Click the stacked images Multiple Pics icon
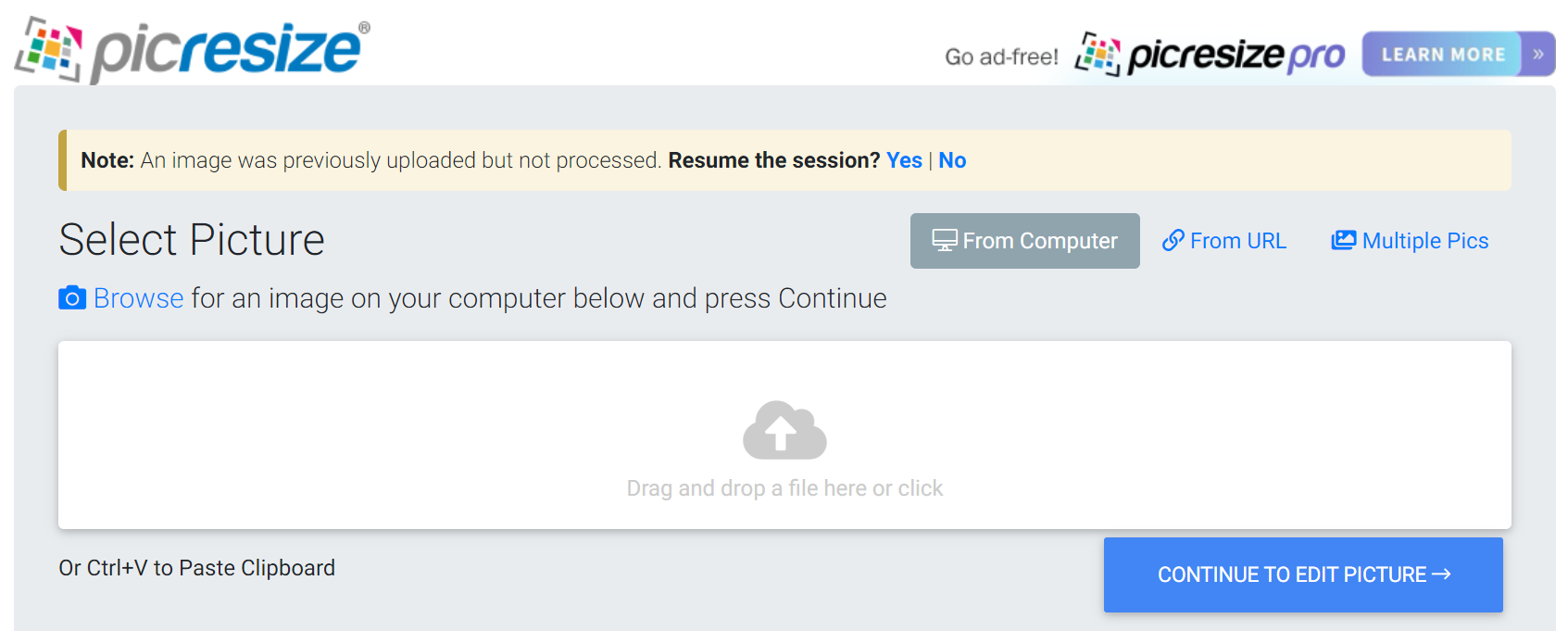The image size is (1568, 631). [1343, 241]
